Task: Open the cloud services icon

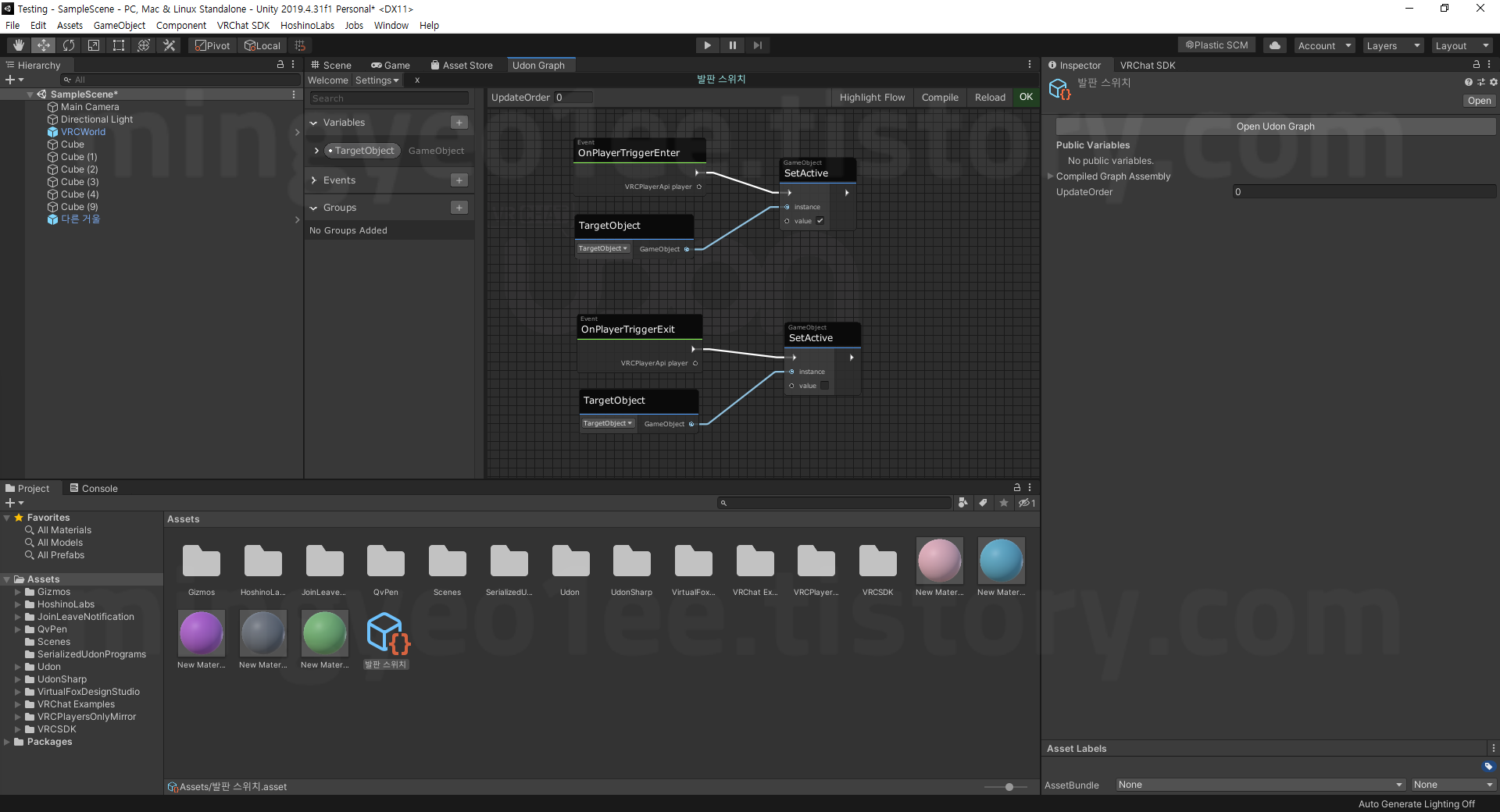Action: 1275,45
